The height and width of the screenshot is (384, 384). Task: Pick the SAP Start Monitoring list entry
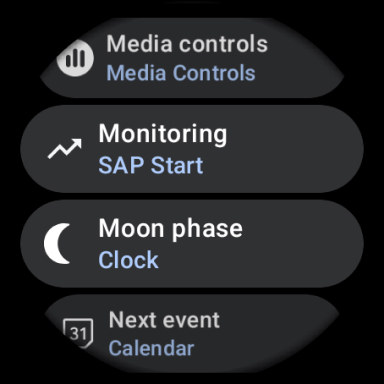coord(192,149)
